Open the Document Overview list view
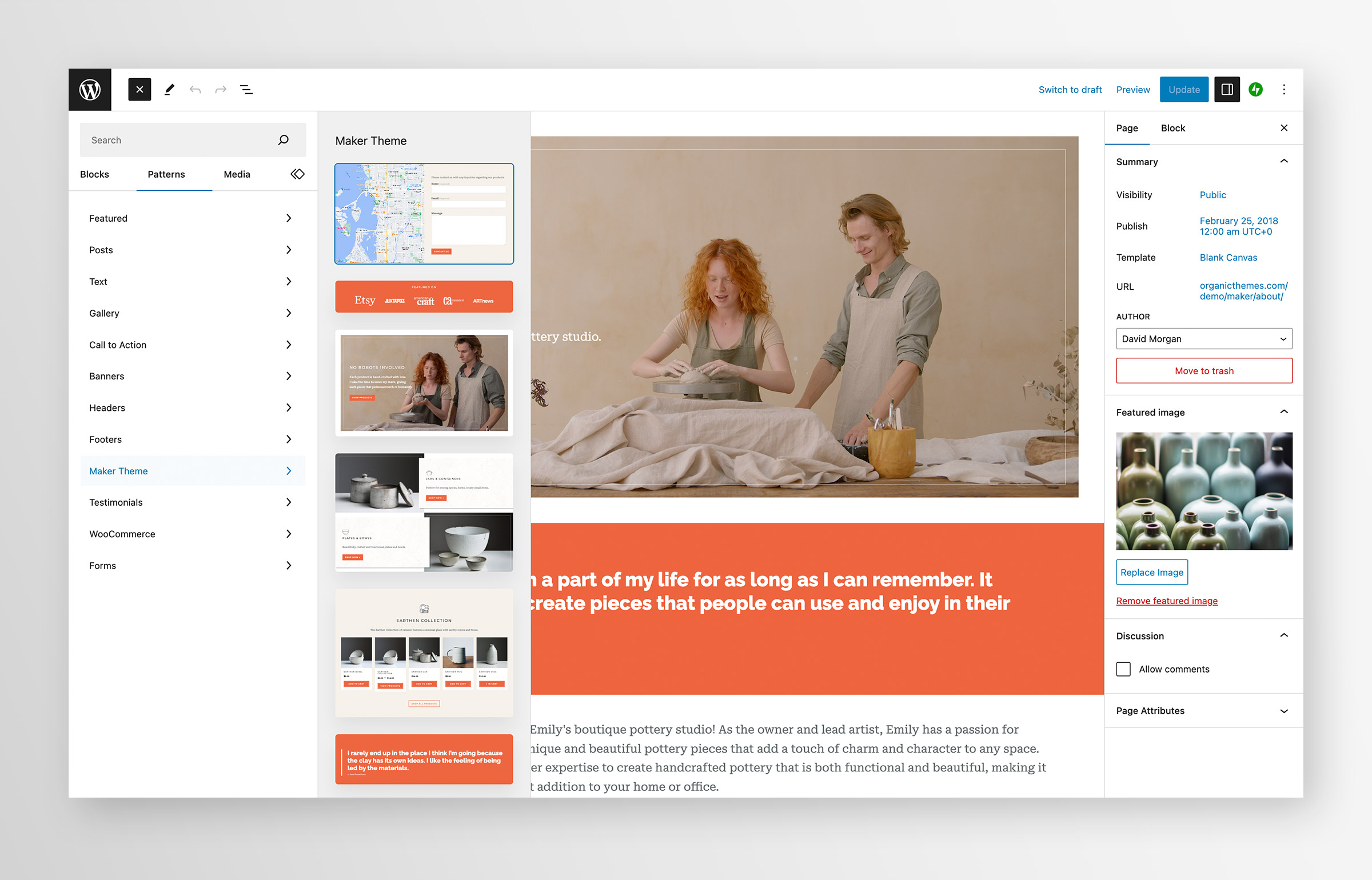Viewport: 1372px width, 880px height. tap(246, 90)
